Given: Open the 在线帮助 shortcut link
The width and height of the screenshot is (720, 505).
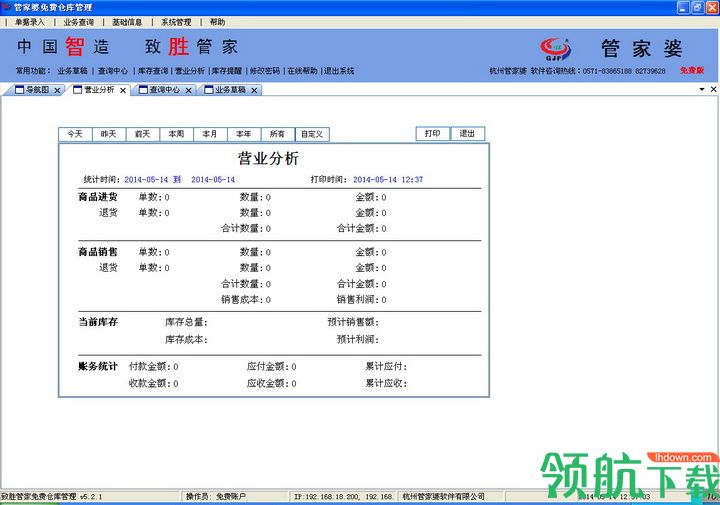Looking at the screenshot, I should (303, 71).
